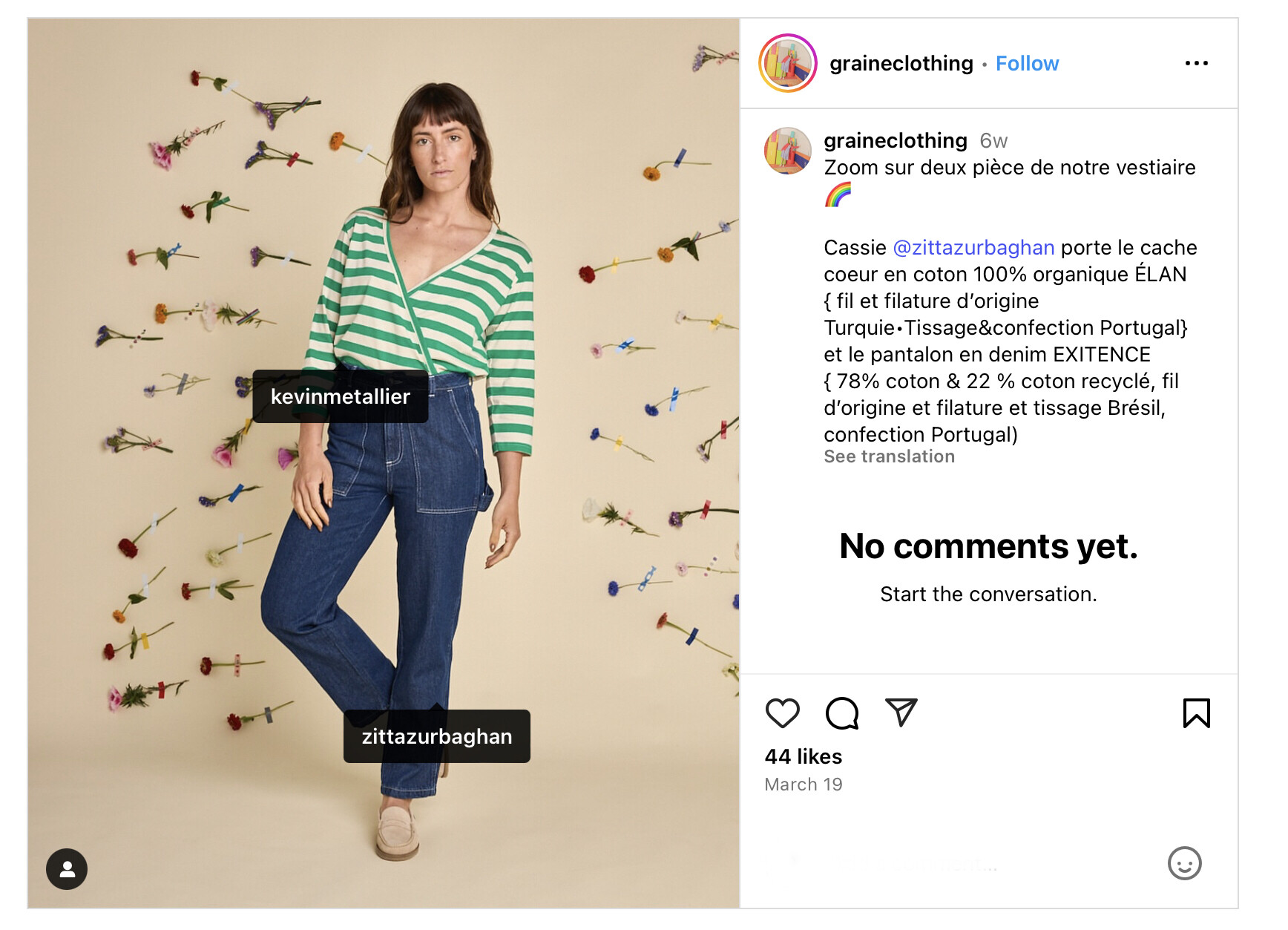Viewport: 1288px width, 930px height.
Task: Open graineclothing avatar beside caption
Action: (788, 151)
